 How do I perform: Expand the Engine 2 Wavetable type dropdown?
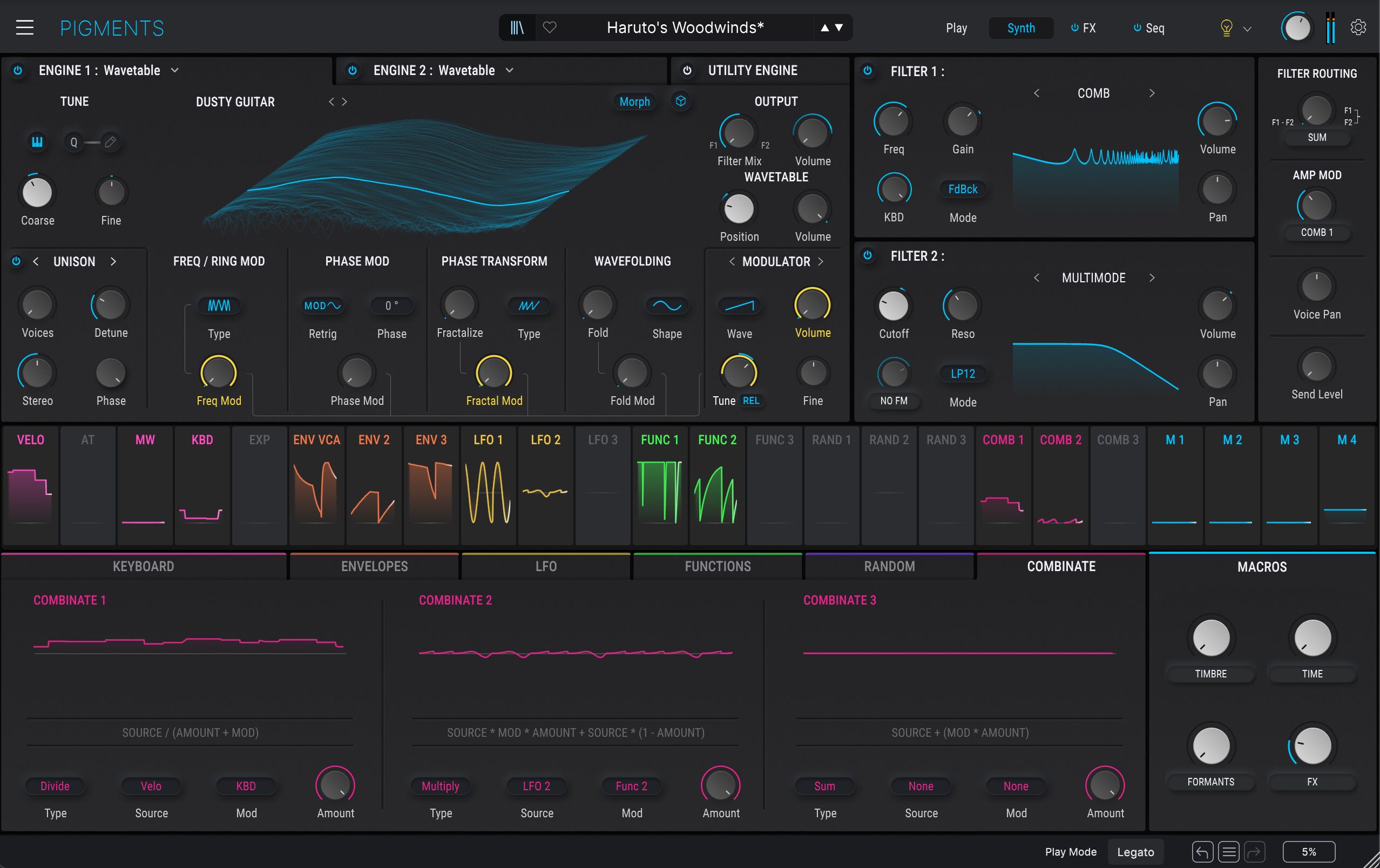point(510,70)
